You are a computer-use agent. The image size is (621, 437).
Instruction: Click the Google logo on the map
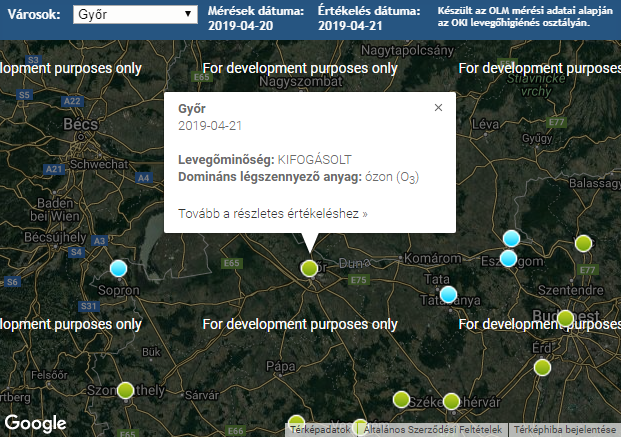35,423
